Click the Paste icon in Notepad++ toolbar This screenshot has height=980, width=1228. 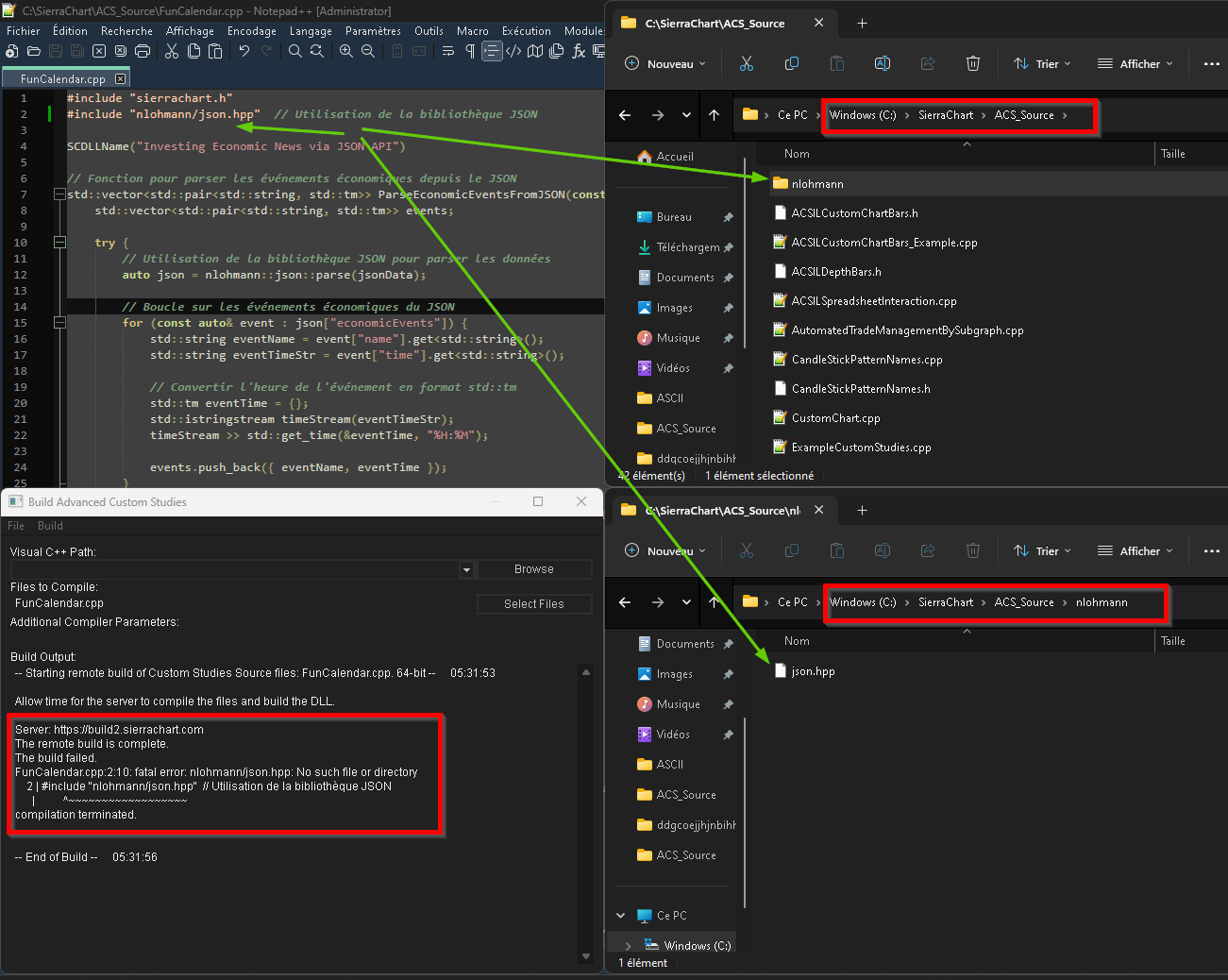coord(215,51)
